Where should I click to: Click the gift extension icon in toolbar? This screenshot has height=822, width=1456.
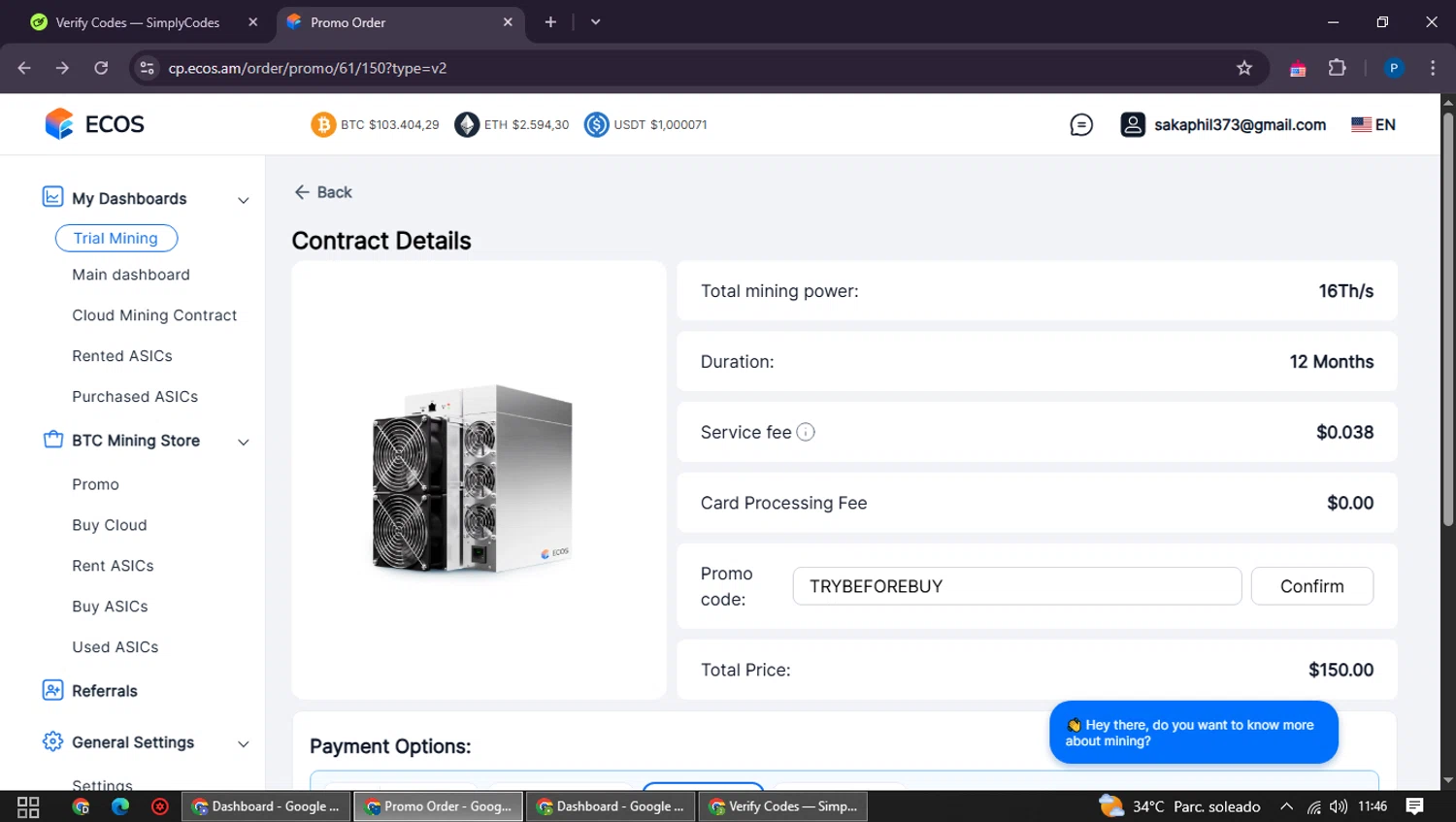(1298, 68)
